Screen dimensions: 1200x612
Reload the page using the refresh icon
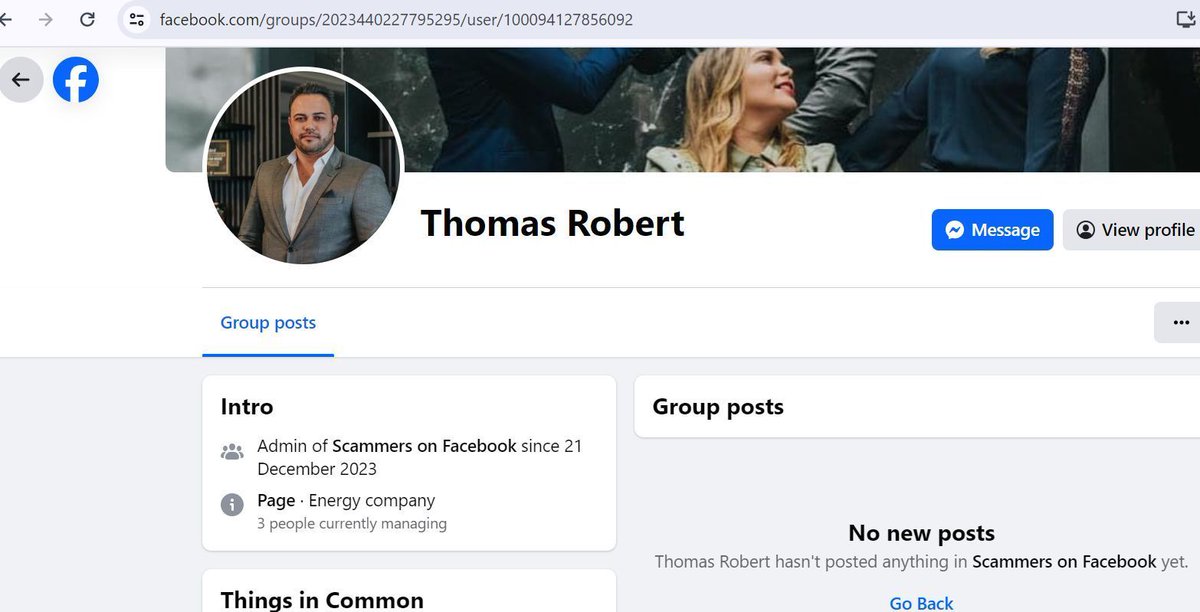[86, 18]
